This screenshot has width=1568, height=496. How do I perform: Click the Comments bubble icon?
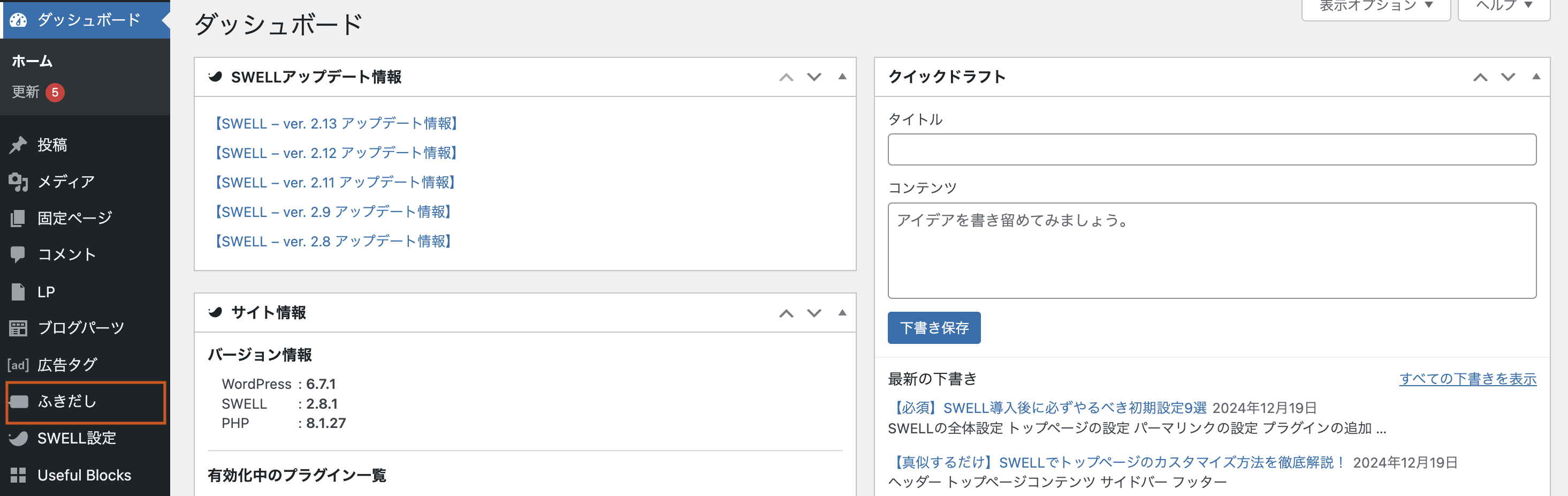coord(18,255)
